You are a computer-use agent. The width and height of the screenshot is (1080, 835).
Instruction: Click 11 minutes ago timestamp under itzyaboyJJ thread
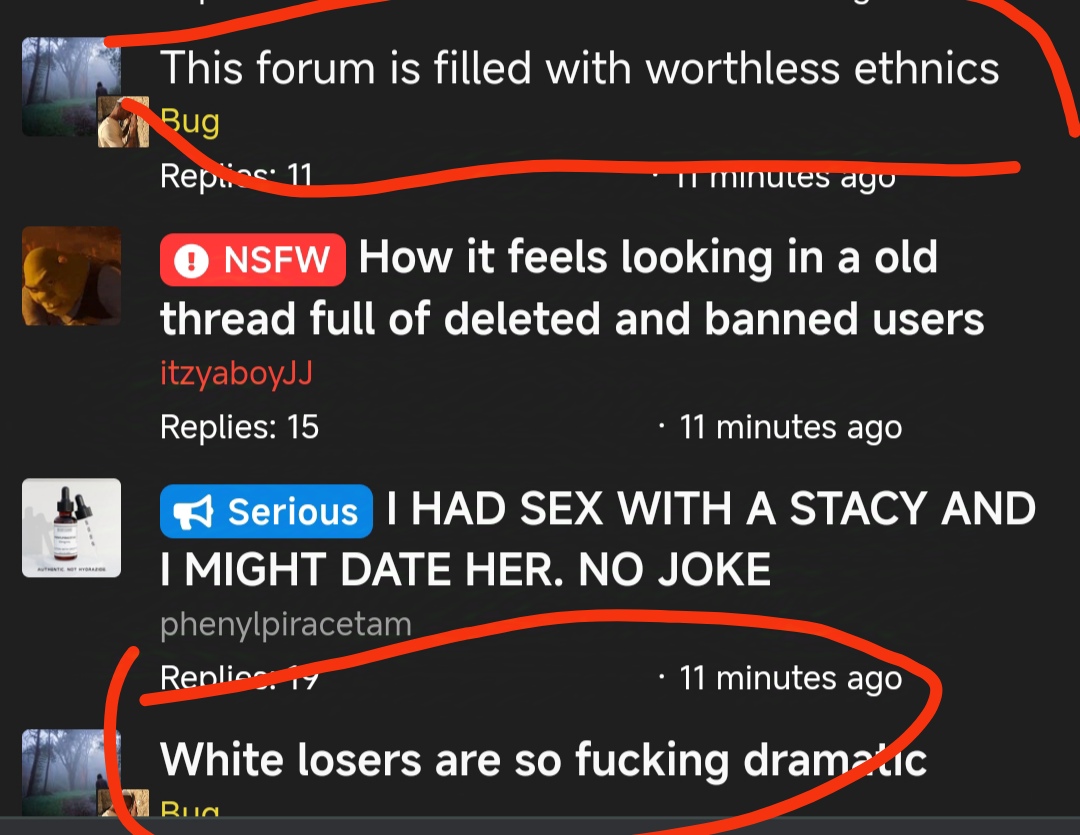pos(791,427)
